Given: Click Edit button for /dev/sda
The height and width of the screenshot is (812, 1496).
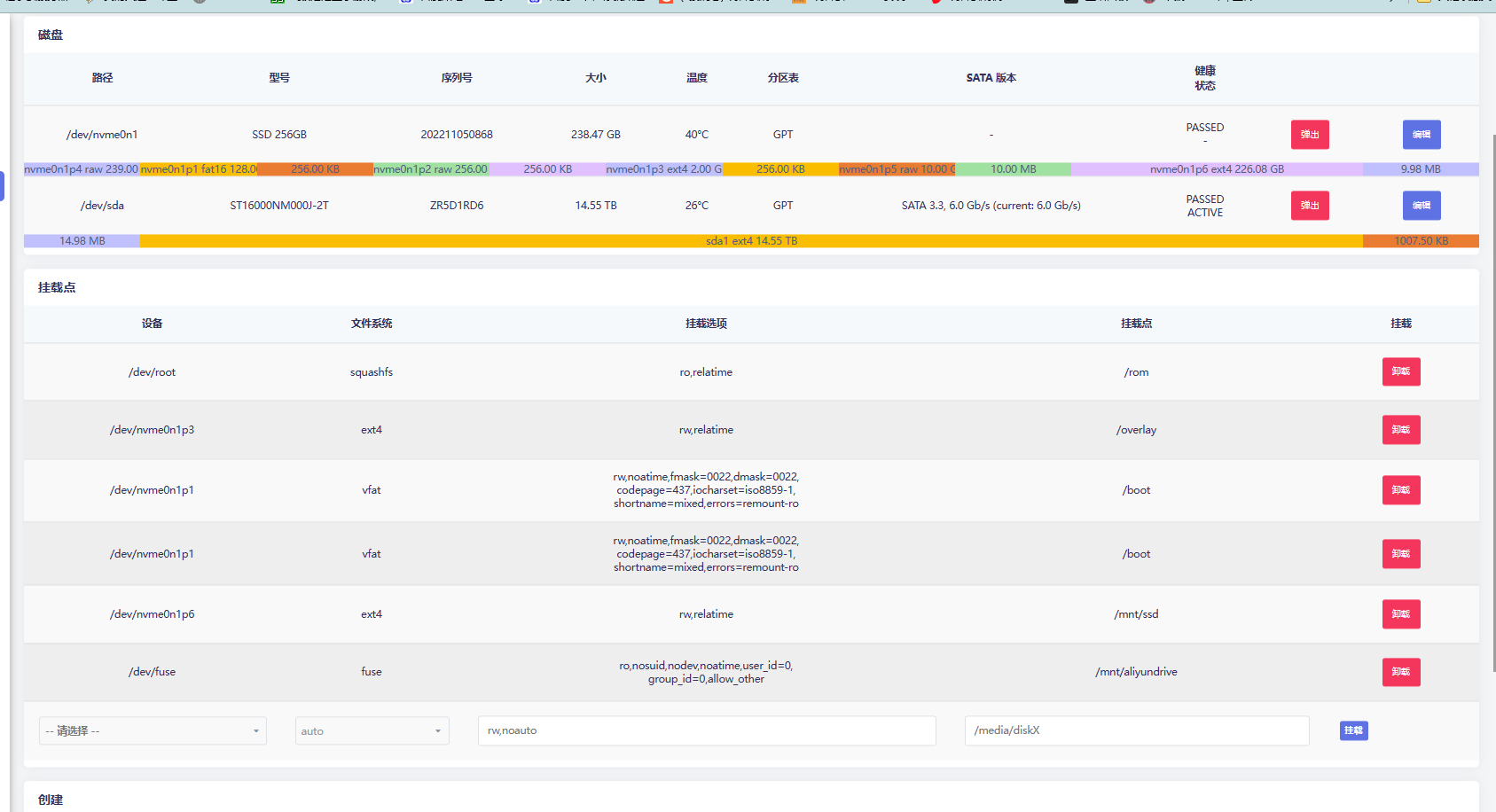Looking at the screenshot, I should click(x=1421, y=206).
